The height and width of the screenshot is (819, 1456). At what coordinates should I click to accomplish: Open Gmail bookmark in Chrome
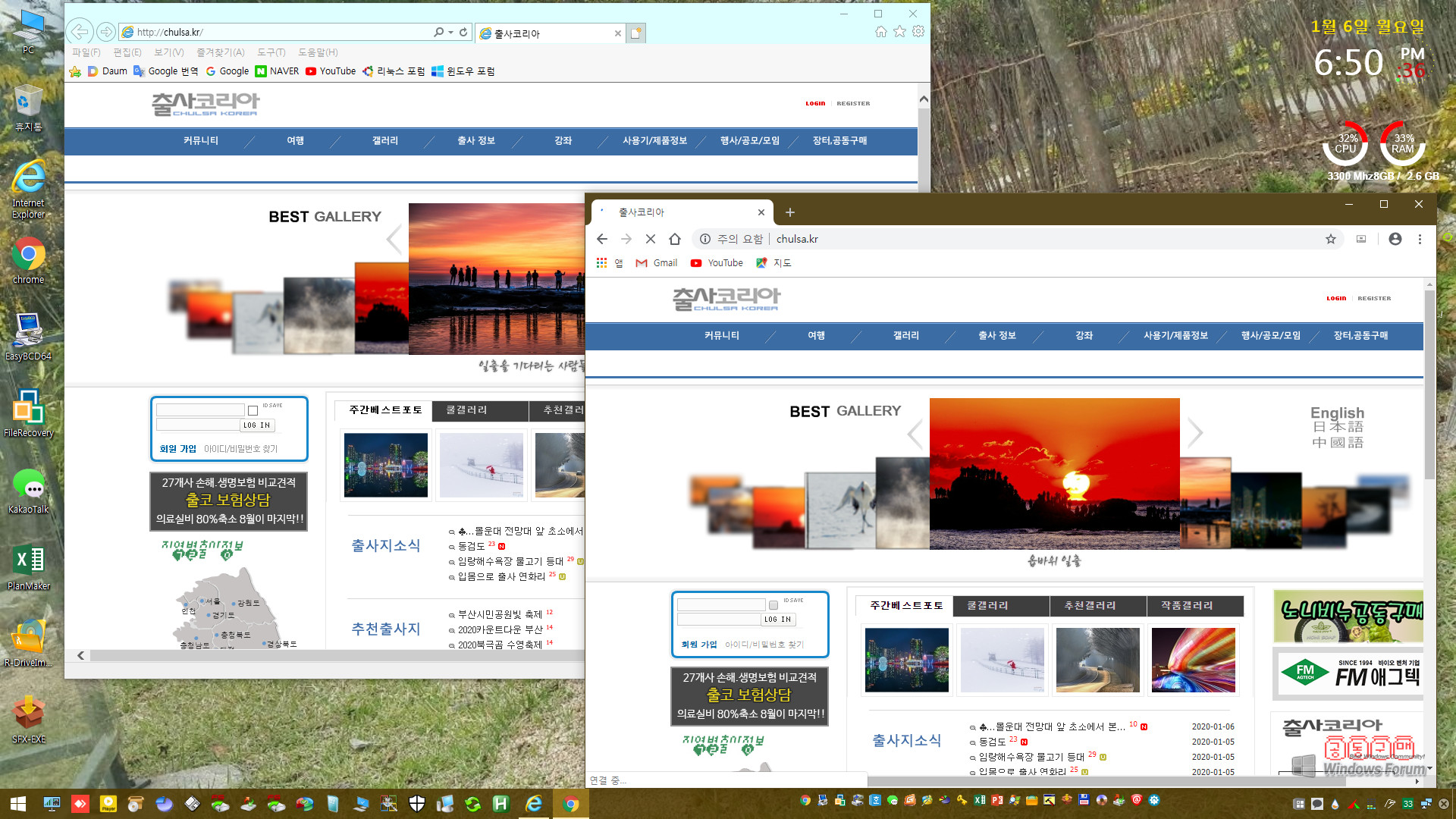[657, 263]
